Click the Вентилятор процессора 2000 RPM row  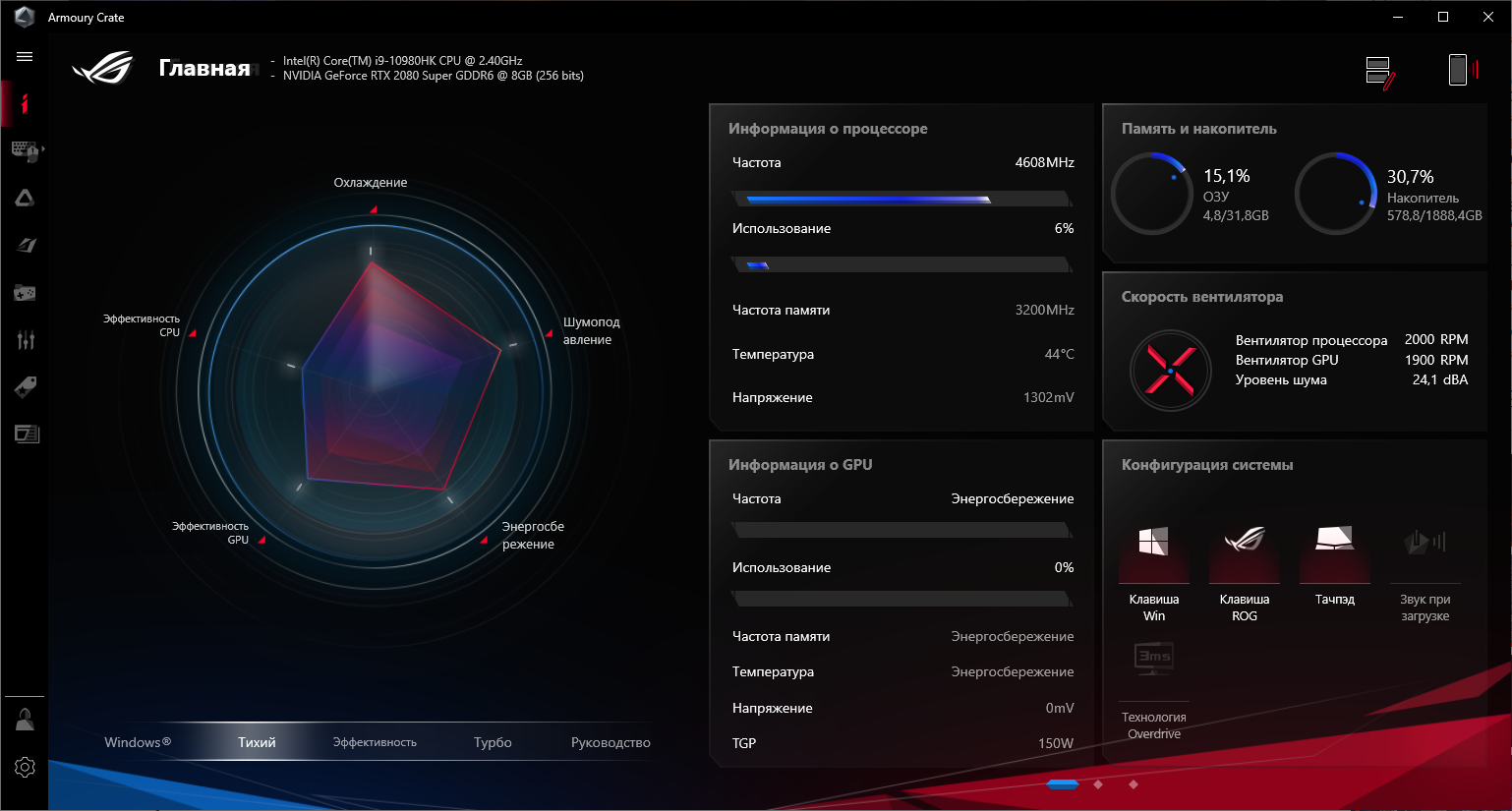1352,340
